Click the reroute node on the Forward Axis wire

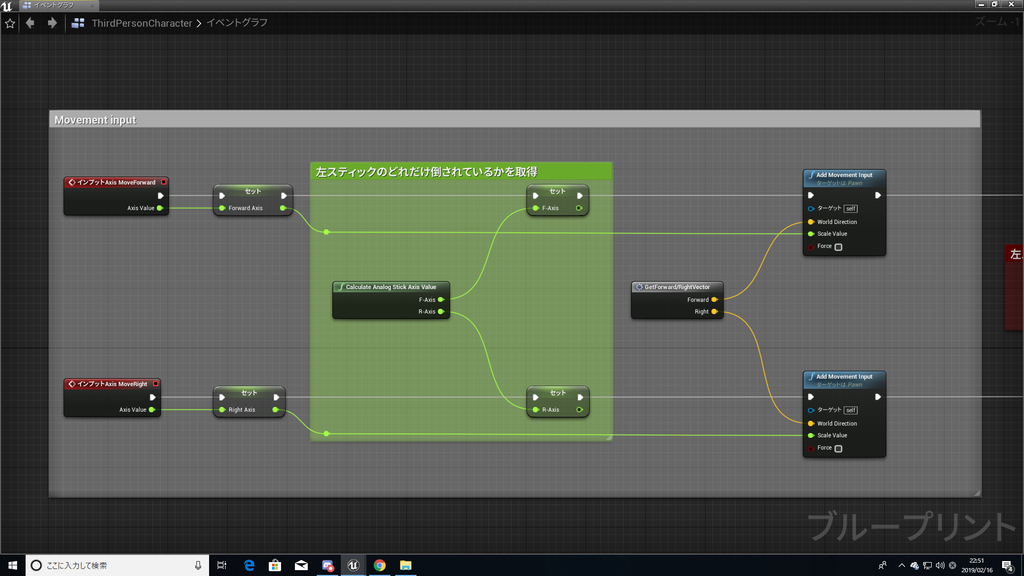327,232
